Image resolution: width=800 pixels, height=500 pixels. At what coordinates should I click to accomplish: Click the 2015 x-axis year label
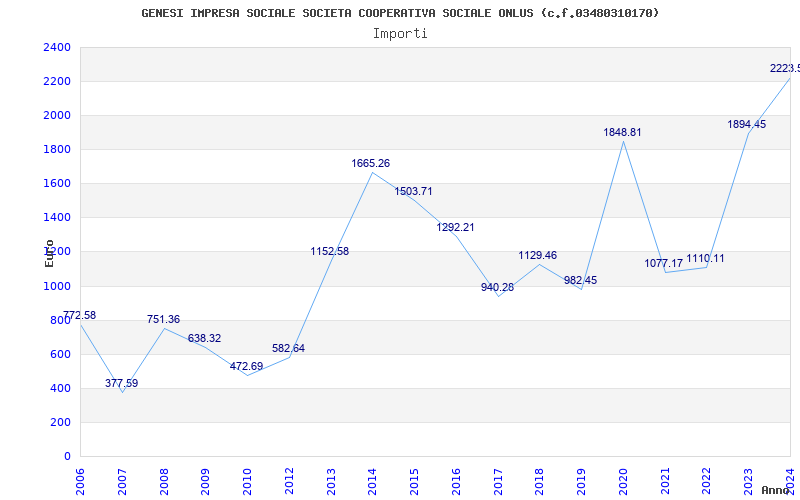(414, 482)
